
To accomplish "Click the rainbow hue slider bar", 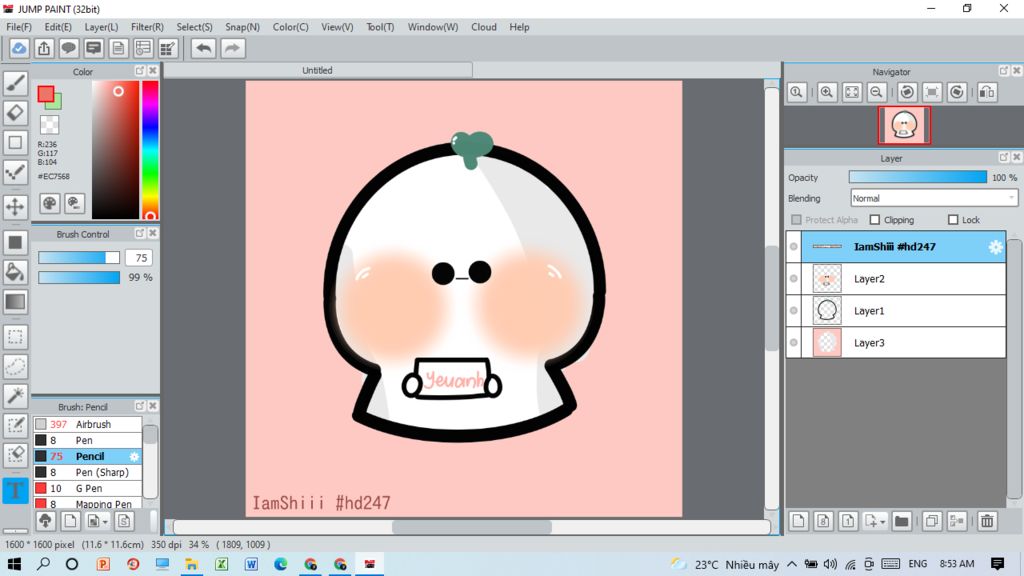I will (150, 149).
